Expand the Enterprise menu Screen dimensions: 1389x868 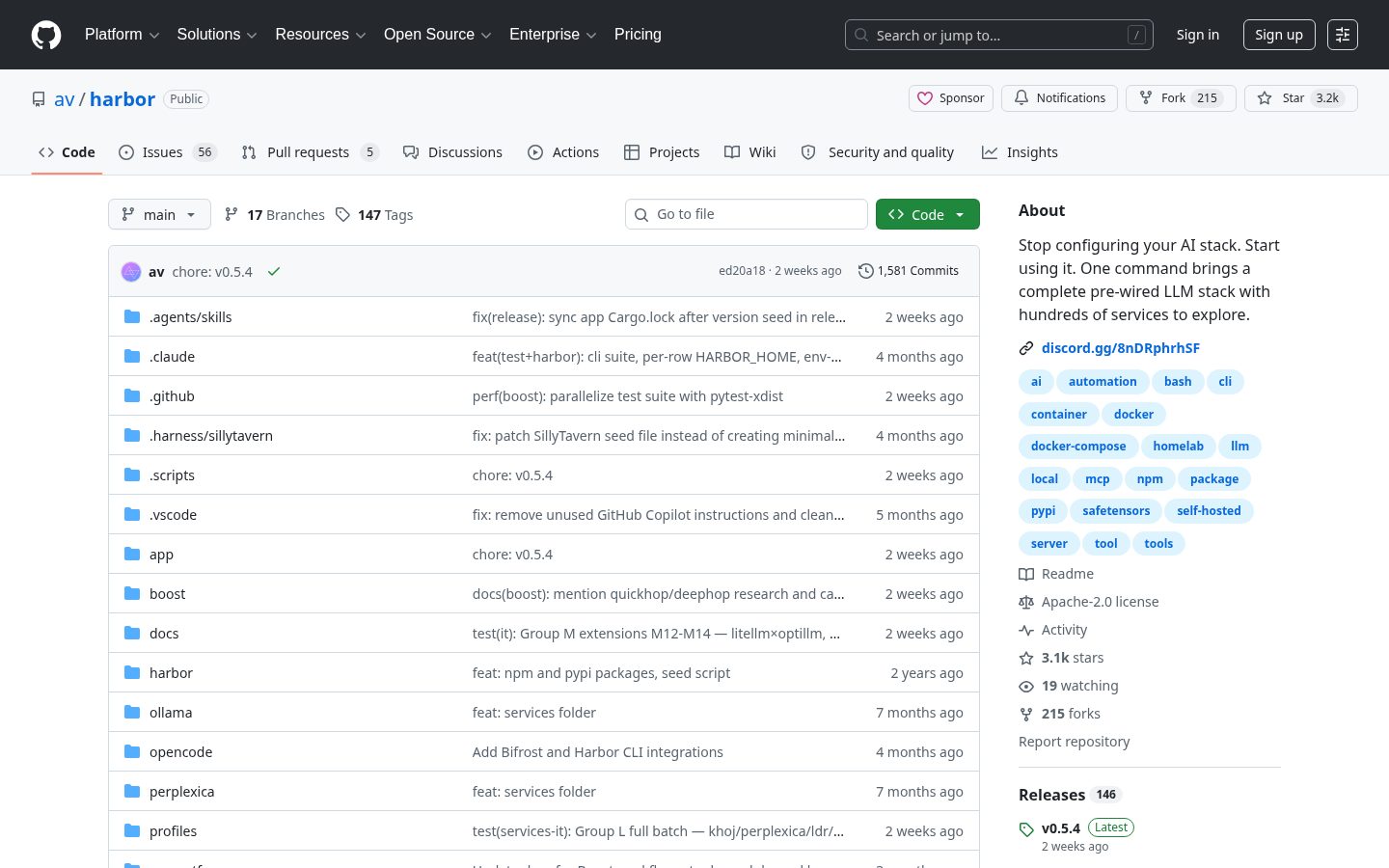pos(553,35)
